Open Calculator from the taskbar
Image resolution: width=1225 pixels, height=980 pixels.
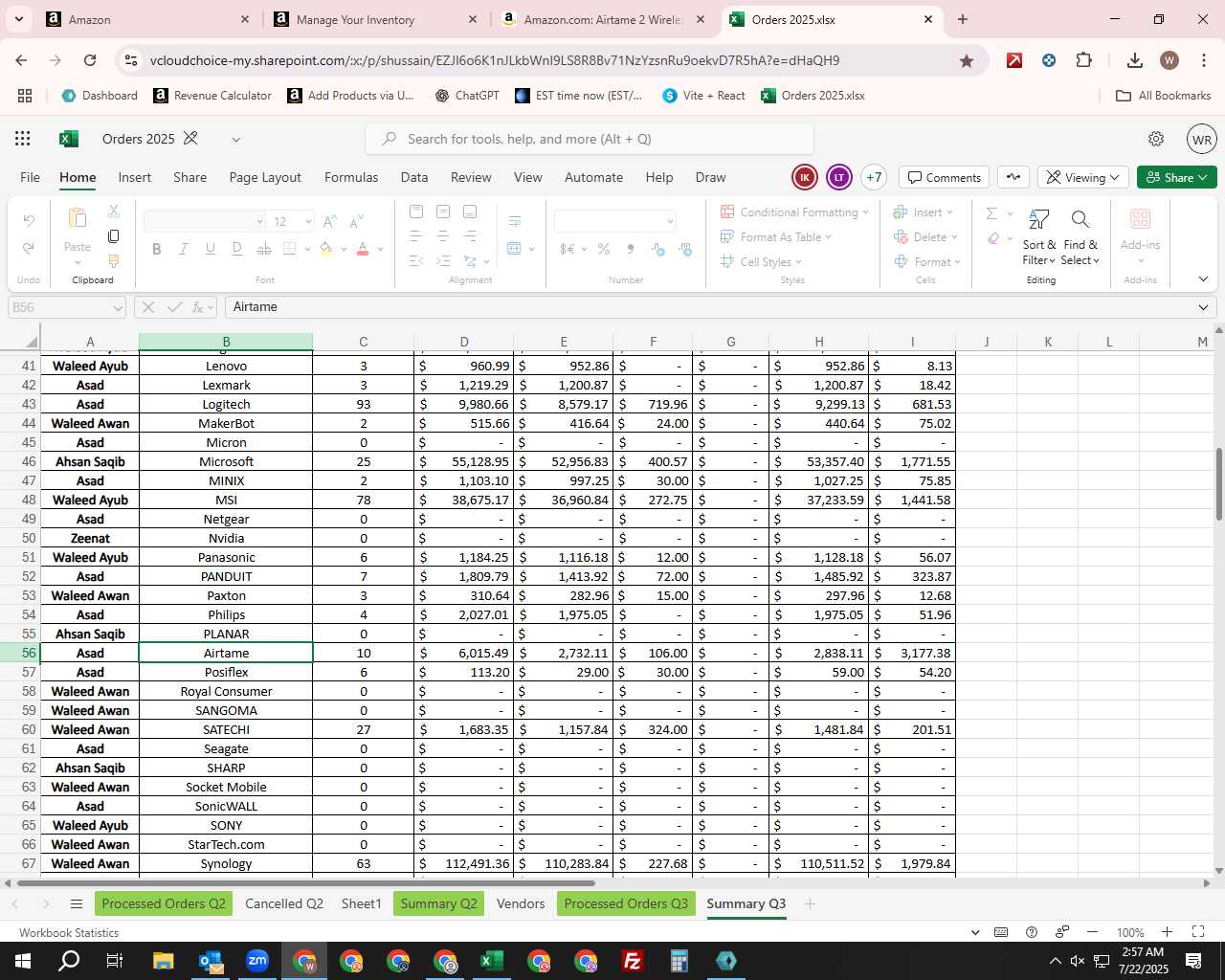(x=679, y=961)
